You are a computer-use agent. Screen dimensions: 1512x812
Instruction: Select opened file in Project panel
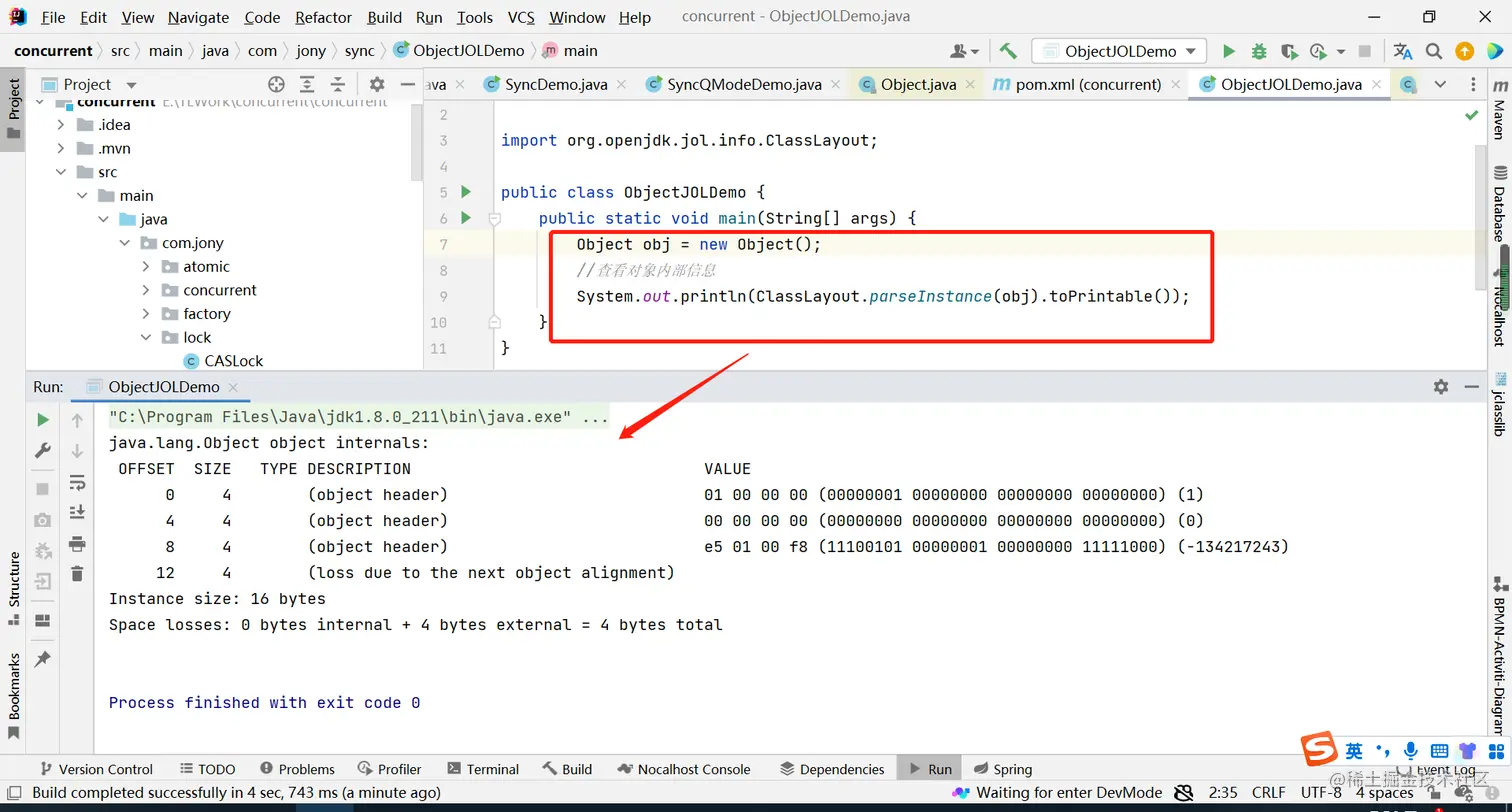(x=277, y=85)
